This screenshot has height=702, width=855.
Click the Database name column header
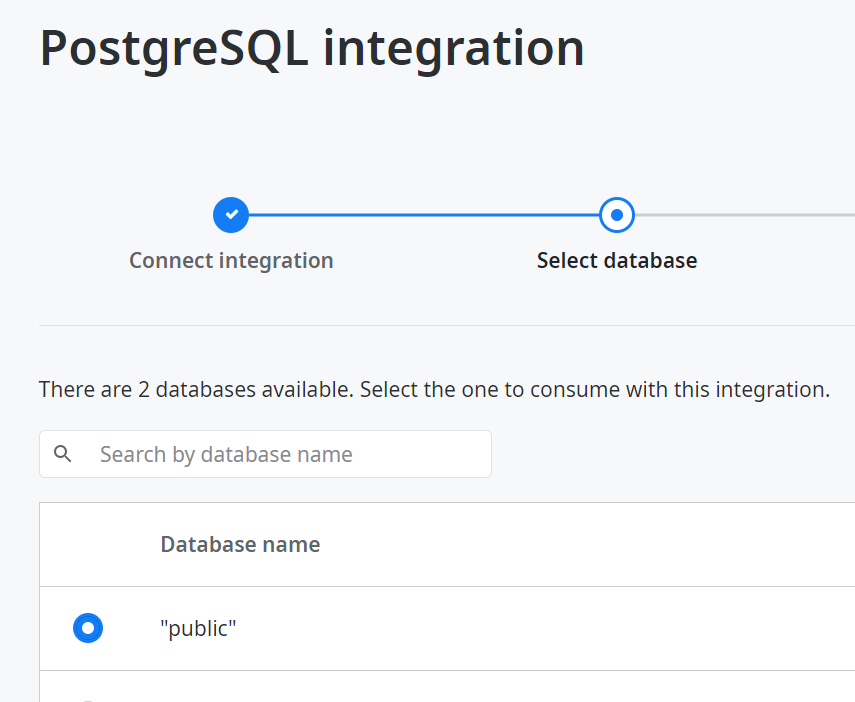pos(240,544)
